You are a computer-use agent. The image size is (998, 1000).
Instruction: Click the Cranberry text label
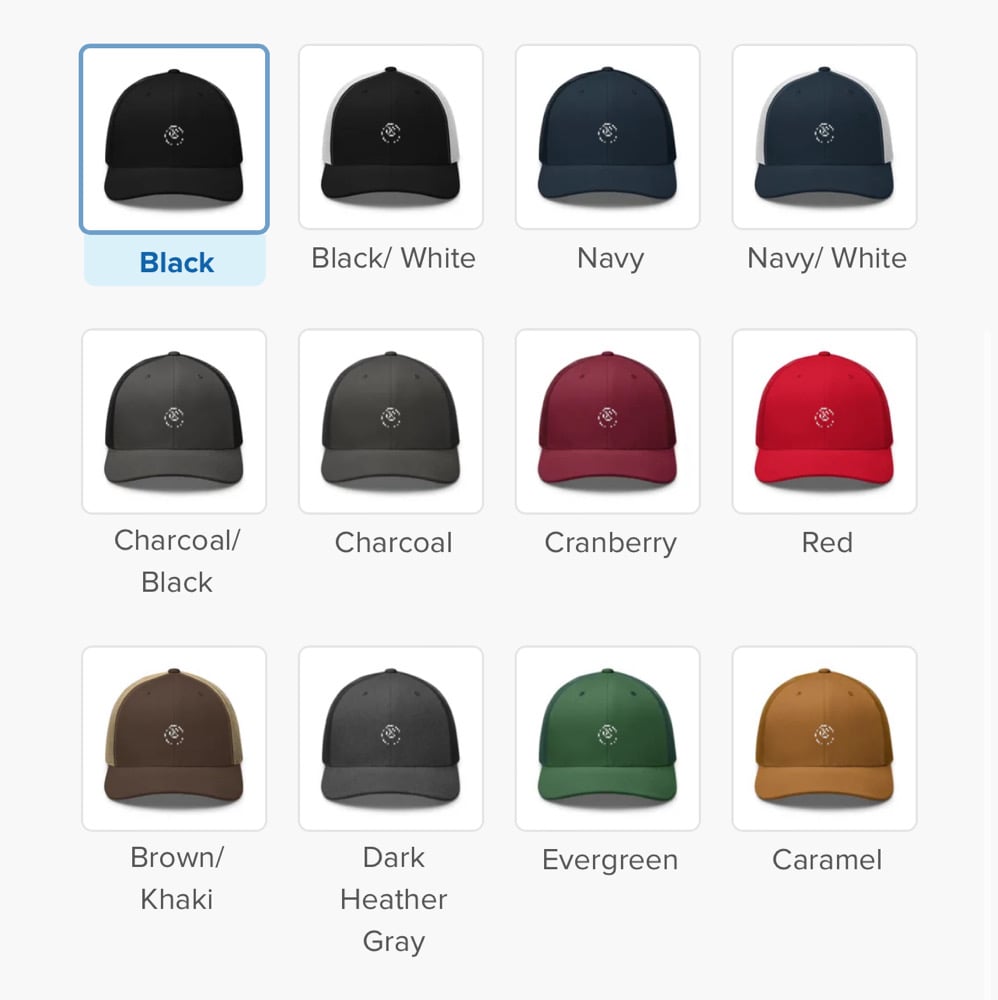tap(610, 543)
